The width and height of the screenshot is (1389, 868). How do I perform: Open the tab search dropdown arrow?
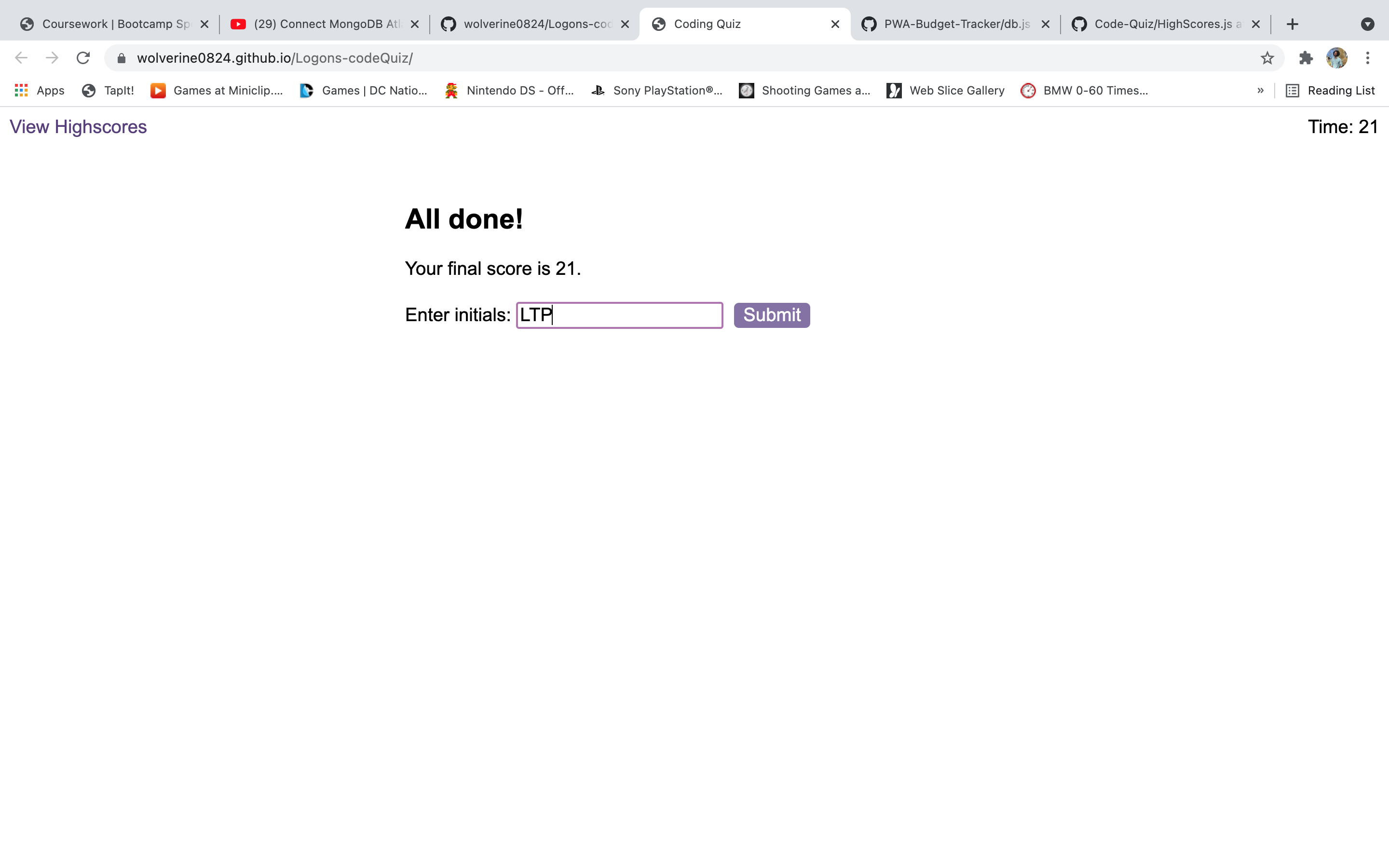click(x=1368, y=24)
